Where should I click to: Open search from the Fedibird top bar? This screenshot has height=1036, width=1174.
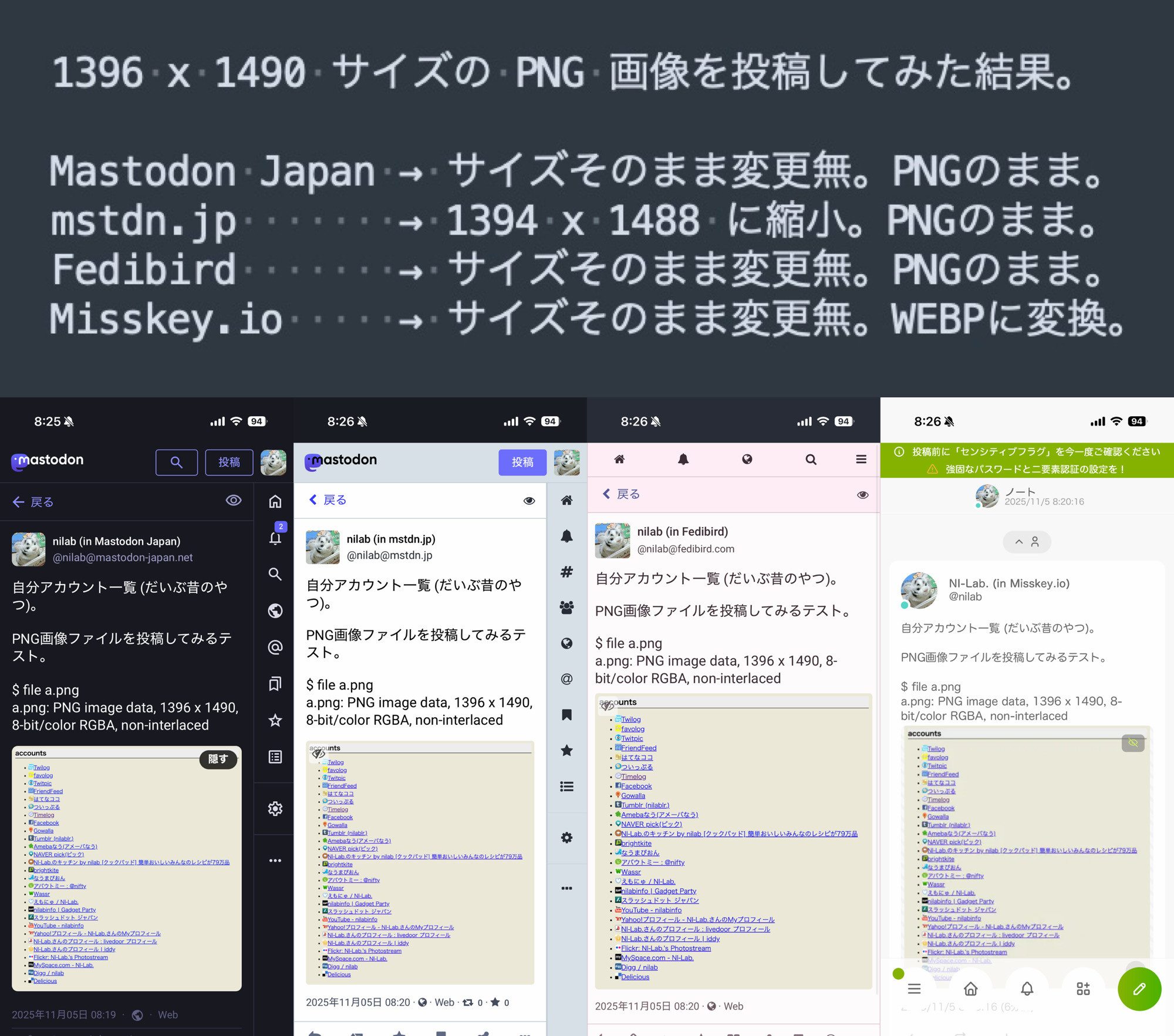coord(811,460)
